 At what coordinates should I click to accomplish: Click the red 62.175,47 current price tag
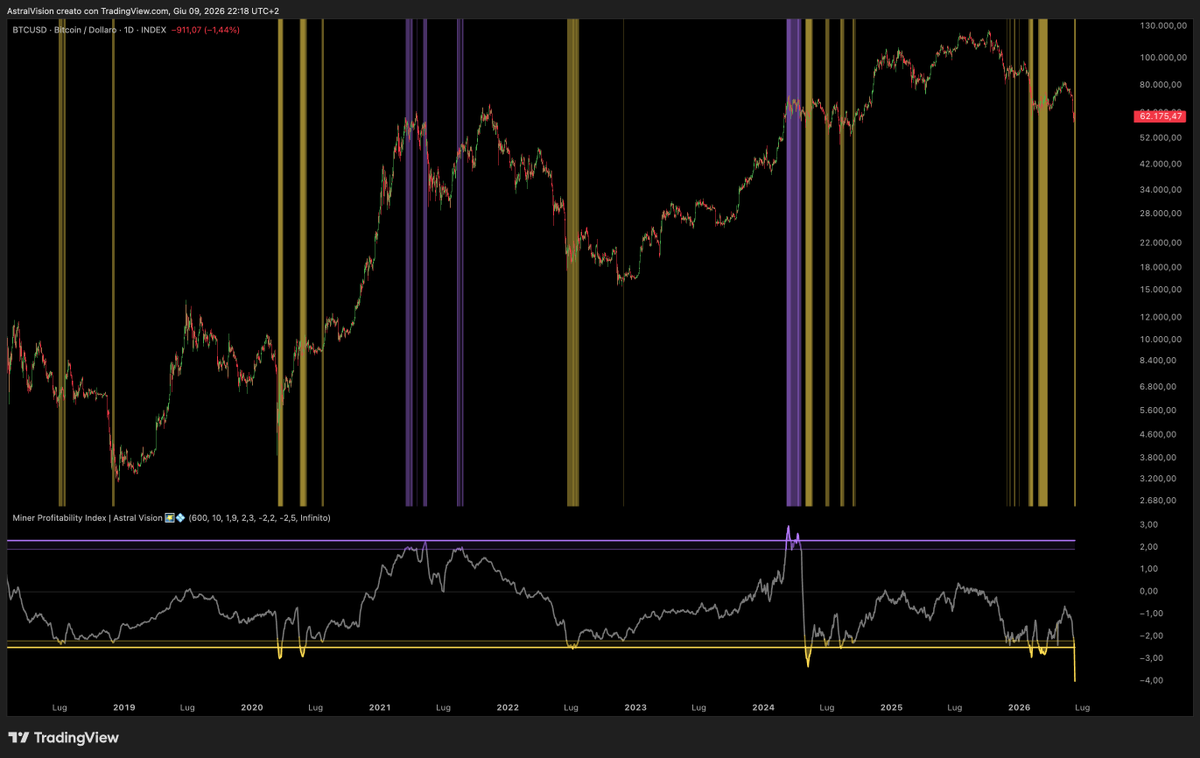(1160, 117)
